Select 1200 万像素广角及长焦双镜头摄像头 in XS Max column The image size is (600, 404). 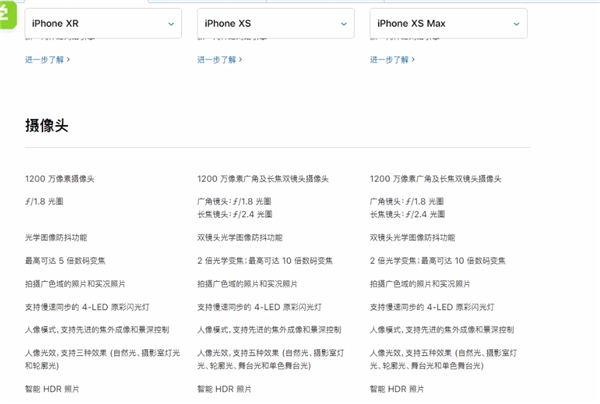click(x=435, y=179)
